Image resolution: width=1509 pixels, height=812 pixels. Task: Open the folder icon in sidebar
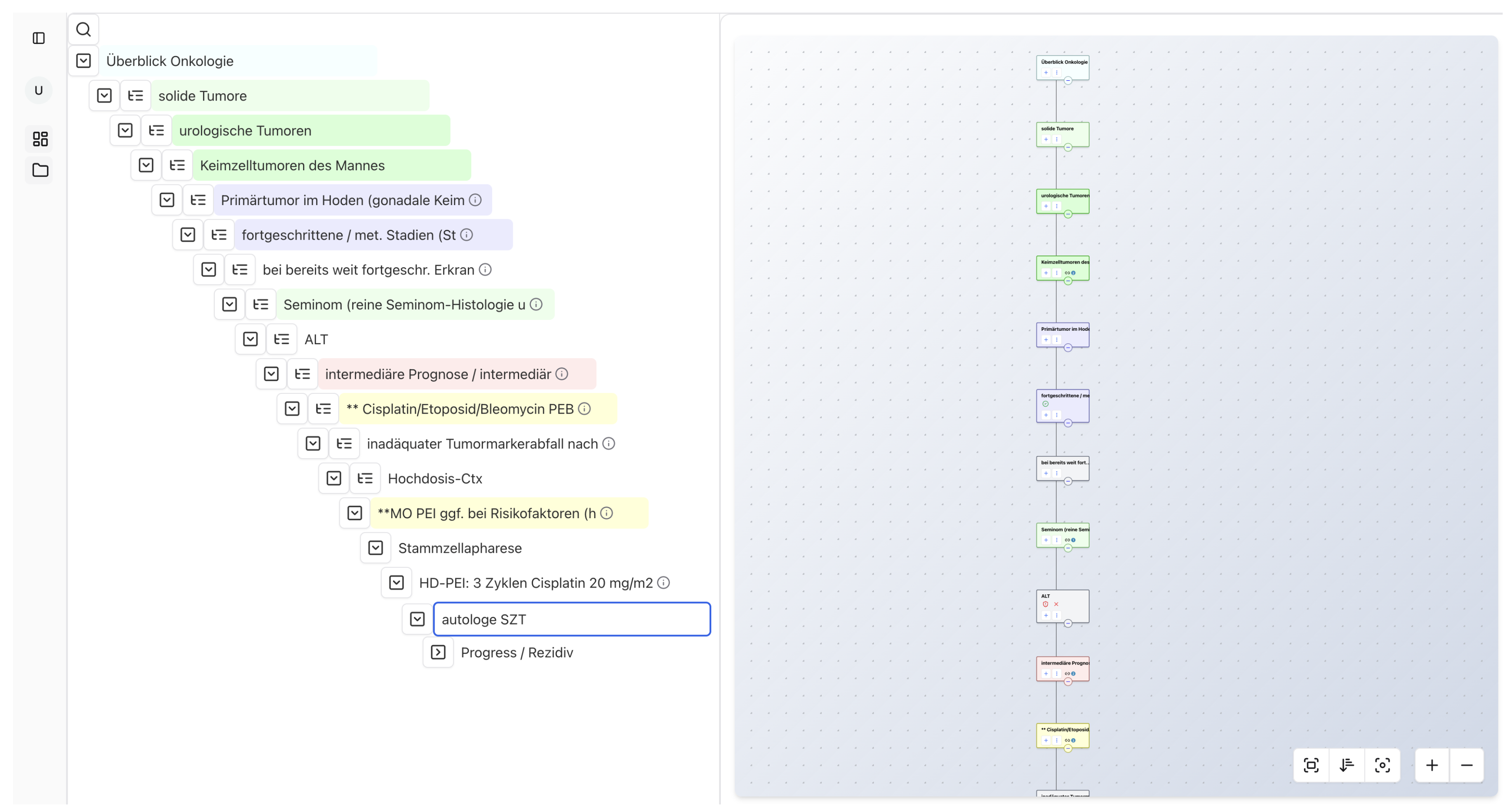click(40, 171)
